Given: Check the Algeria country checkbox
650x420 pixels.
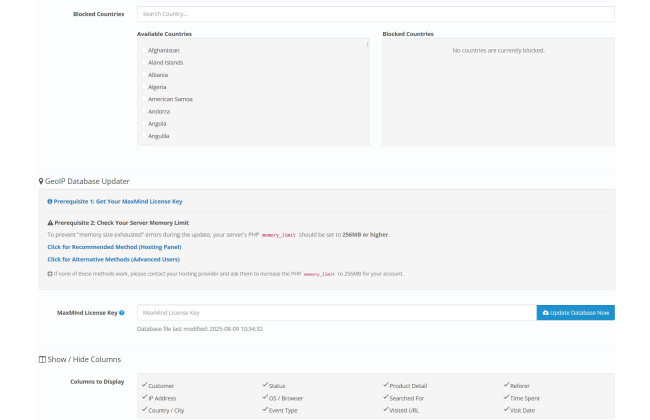Looking at the screenshot, I should coord(144,87).
